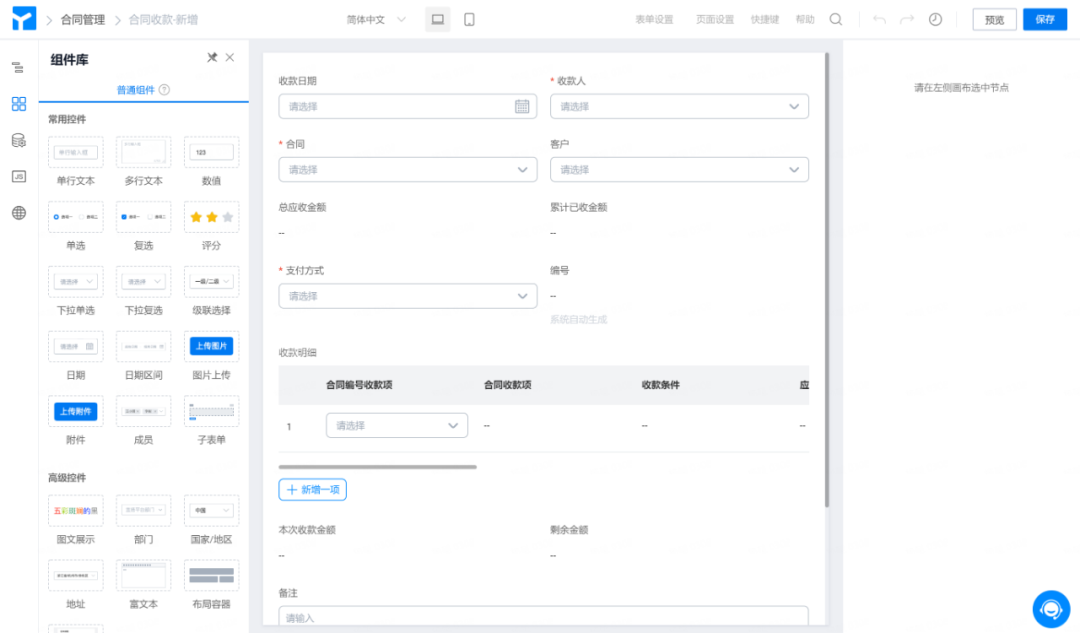Open the chat bubble at bottom right
Viewport: 1080px width, 633px height.
click(1051, 608)
